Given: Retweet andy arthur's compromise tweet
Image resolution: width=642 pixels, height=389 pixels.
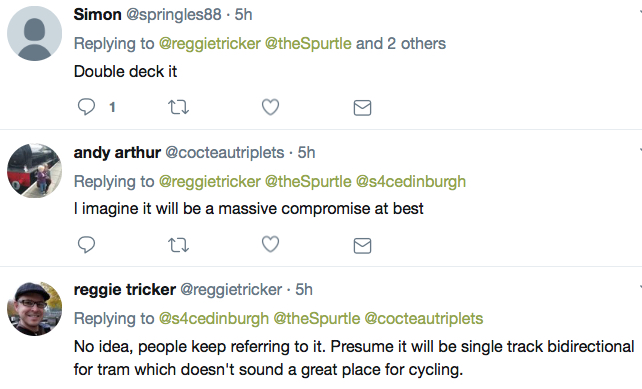Looking at the screenshot, I should (x=179, y=245).
